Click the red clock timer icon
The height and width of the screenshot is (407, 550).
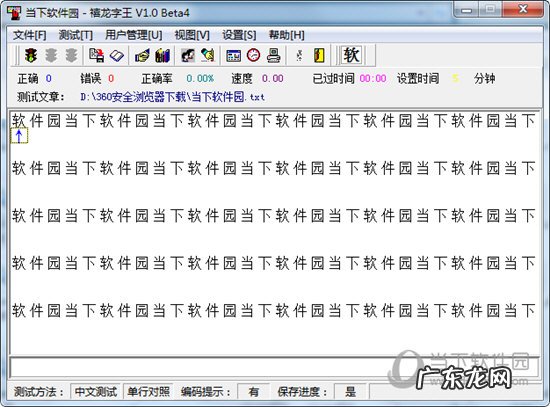(x=253, y=55)
